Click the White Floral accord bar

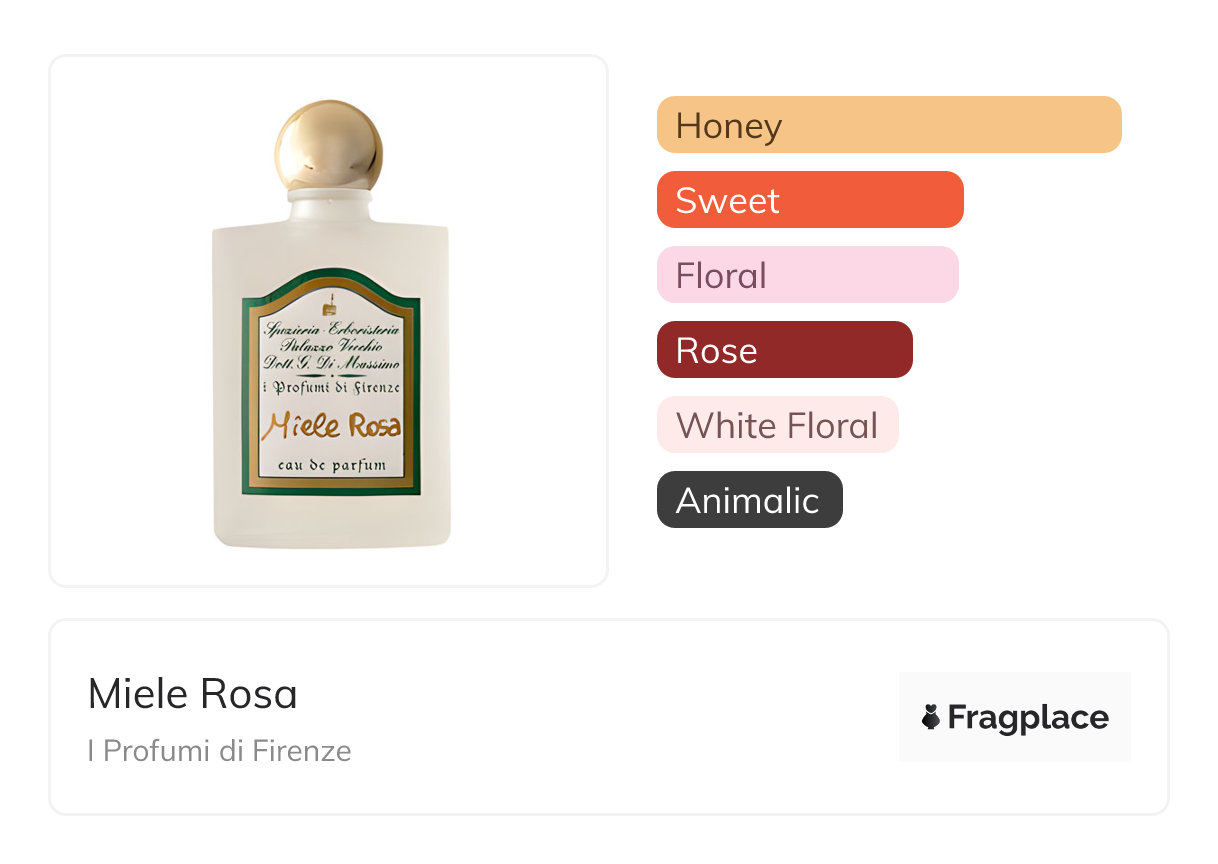(777, 425)
